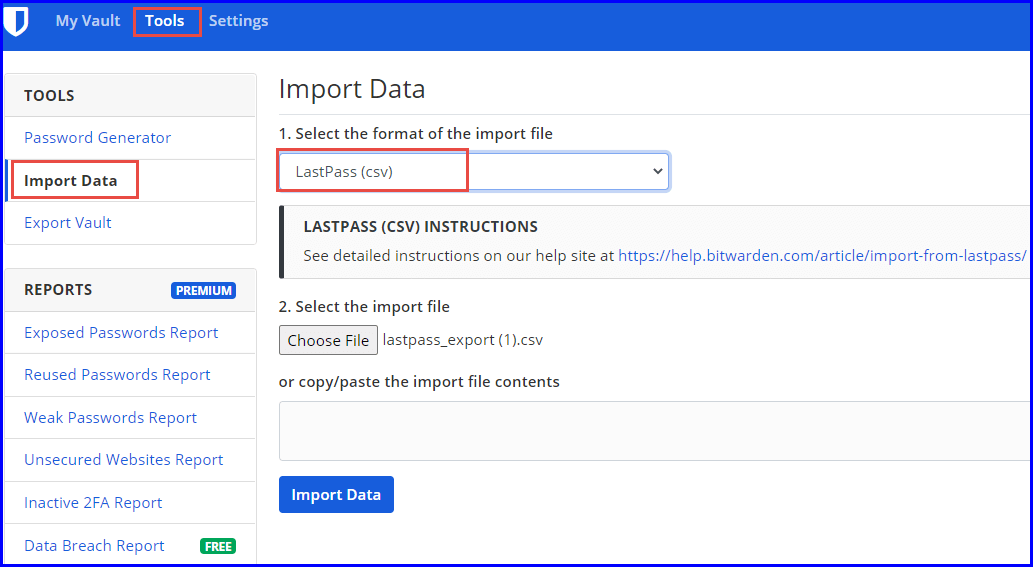This screenshot has height=567, width=1033.
Task: Open the Data Breach Report link
Action: point(94,546)
